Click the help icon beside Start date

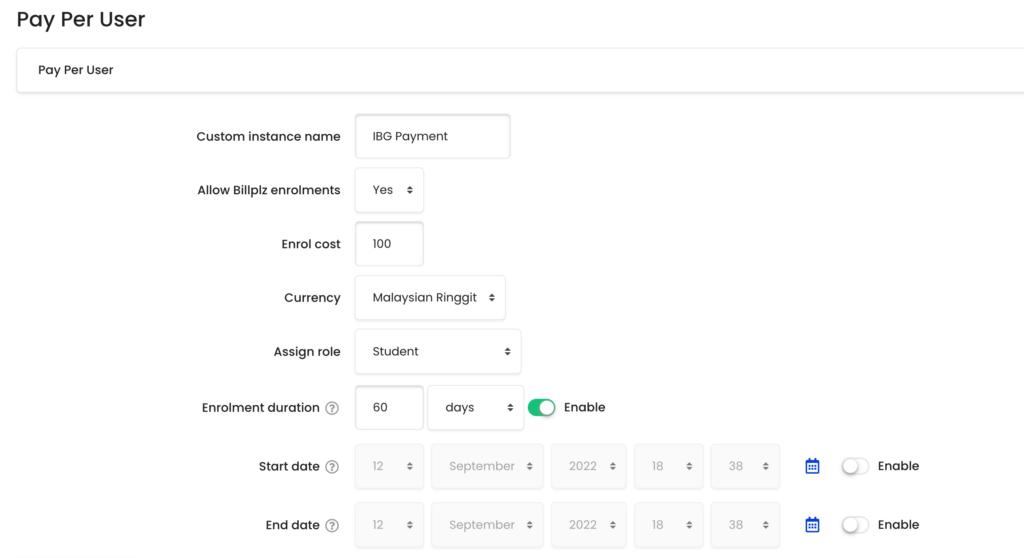click(x=332, y=467)
